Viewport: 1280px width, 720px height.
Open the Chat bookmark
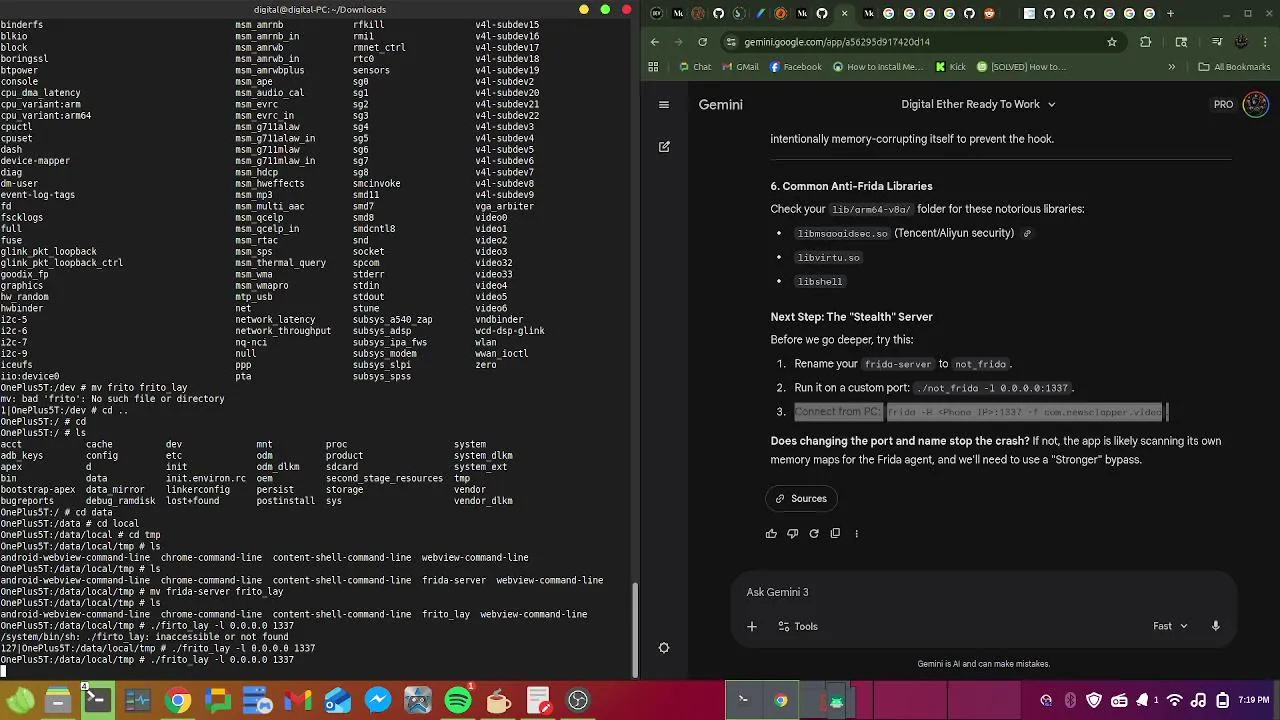(694, 67)
